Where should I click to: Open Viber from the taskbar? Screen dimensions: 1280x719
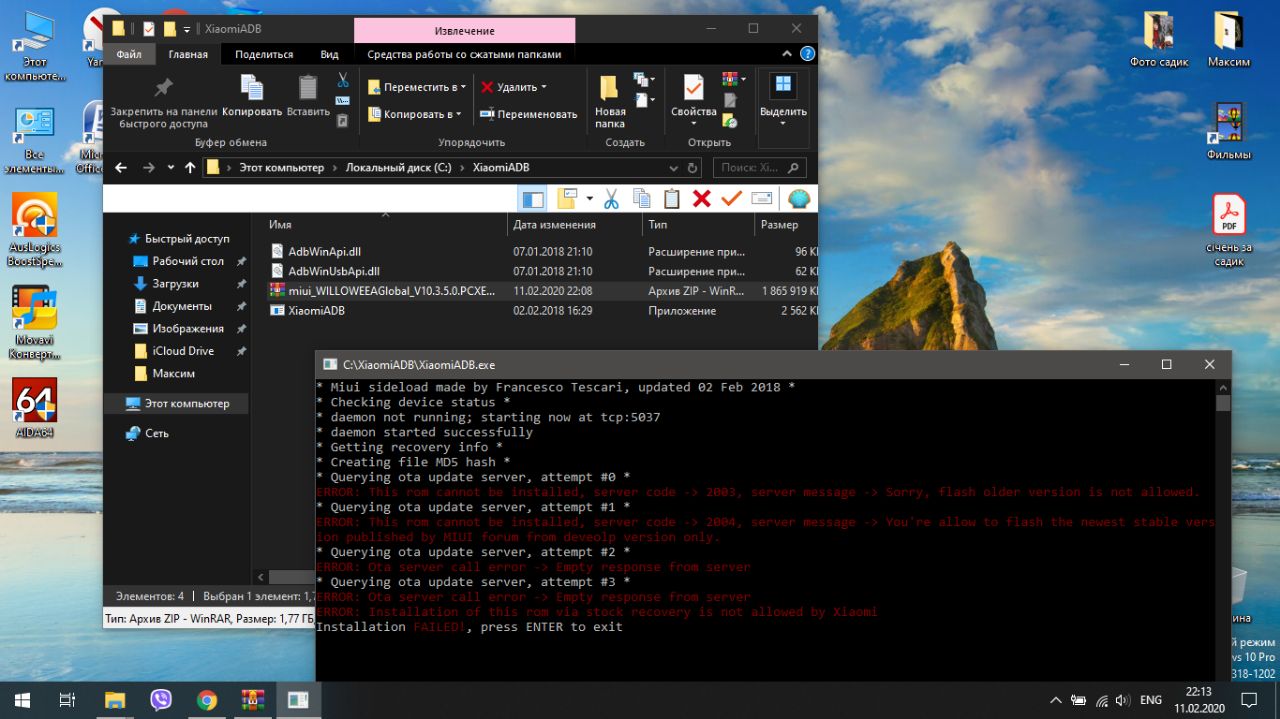point(161,700)
